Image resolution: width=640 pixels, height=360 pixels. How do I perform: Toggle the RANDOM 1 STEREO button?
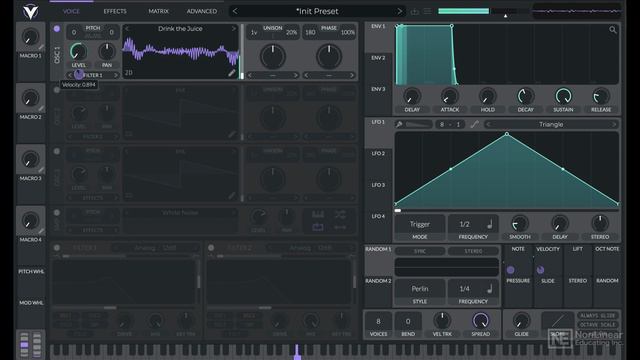(473, 251)
